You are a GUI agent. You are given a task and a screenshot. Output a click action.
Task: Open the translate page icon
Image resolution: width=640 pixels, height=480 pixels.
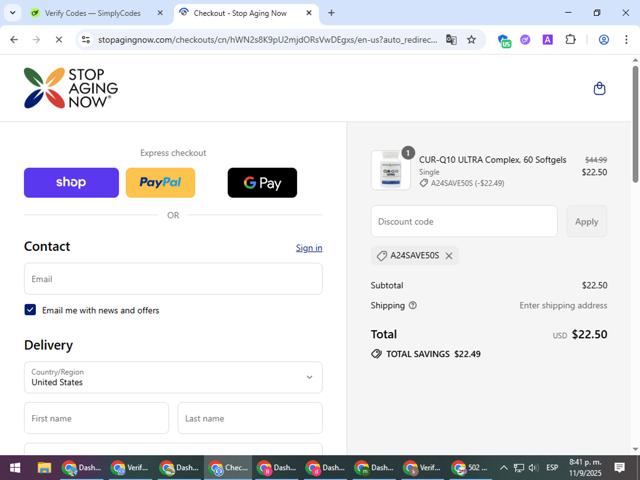click(x=451, y=40)
